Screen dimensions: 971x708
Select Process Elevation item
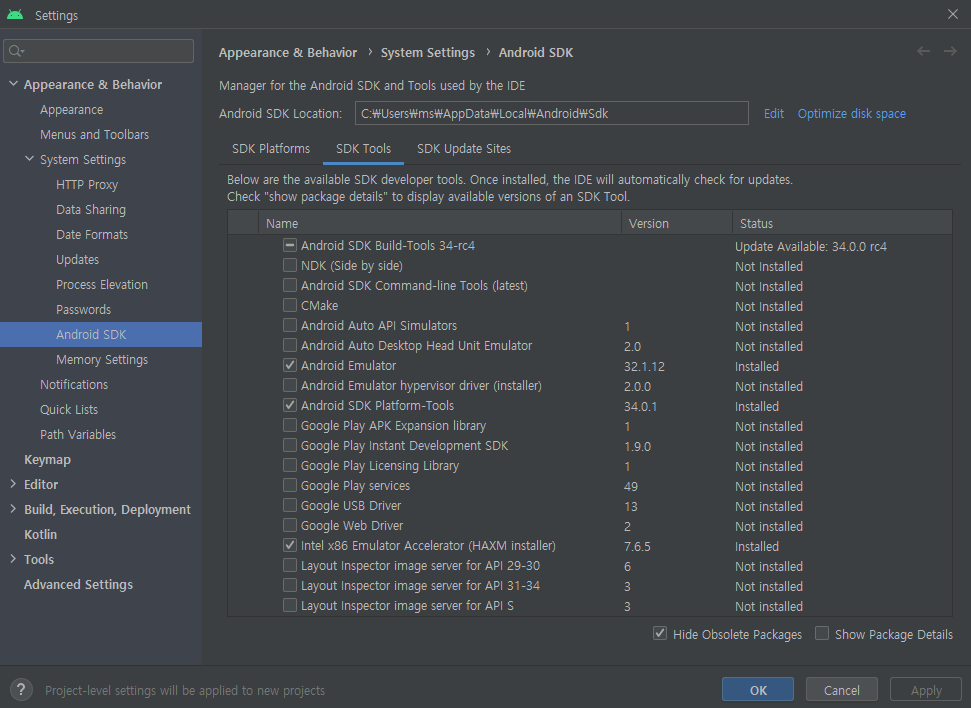[x=102, y=284]
